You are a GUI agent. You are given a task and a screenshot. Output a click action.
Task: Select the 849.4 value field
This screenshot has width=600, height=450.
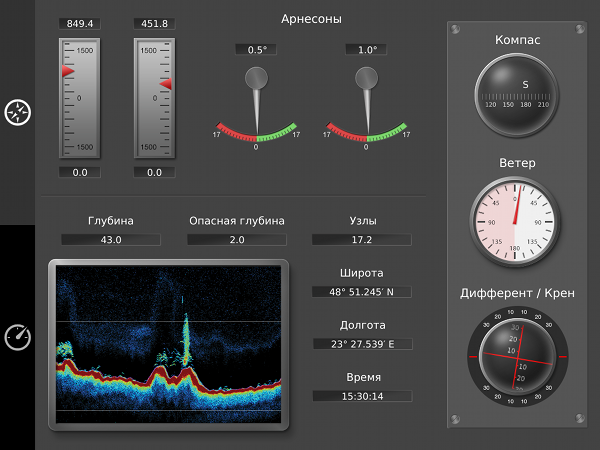[79, 23]
